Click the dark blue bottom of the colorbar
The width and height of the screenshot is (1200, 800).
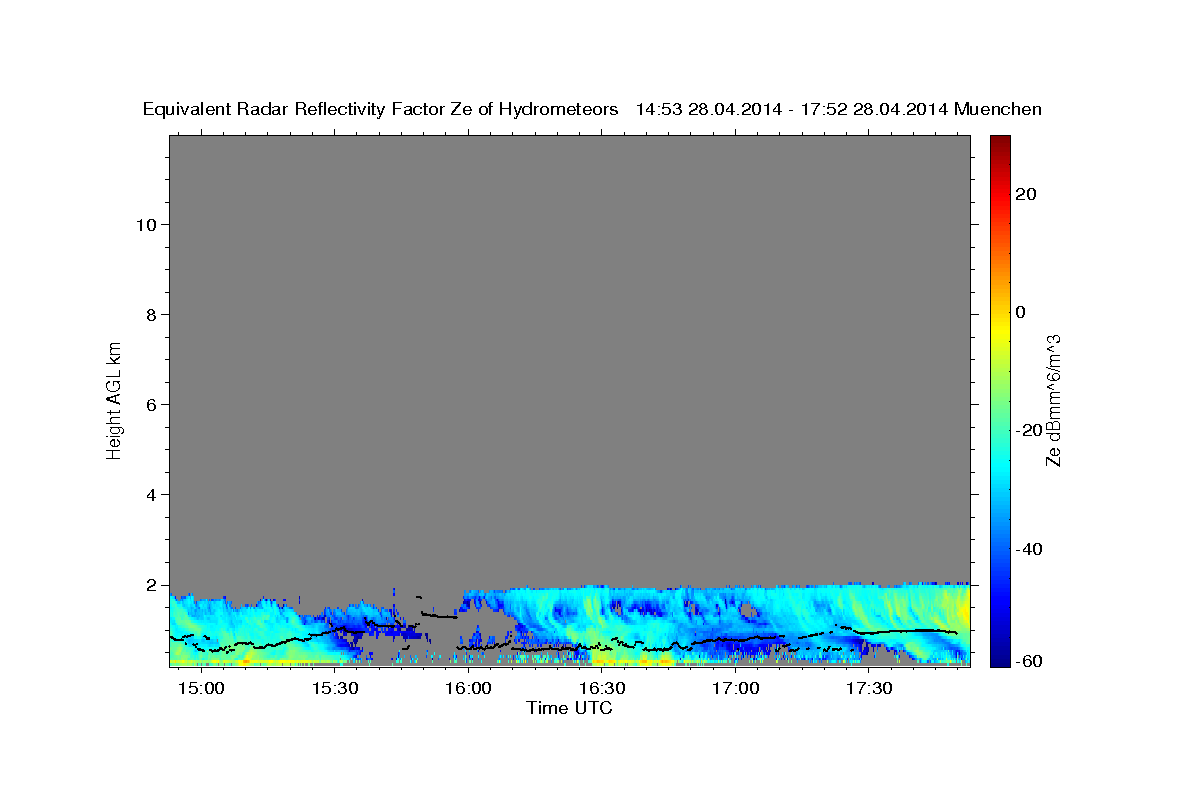pos(999,655)
